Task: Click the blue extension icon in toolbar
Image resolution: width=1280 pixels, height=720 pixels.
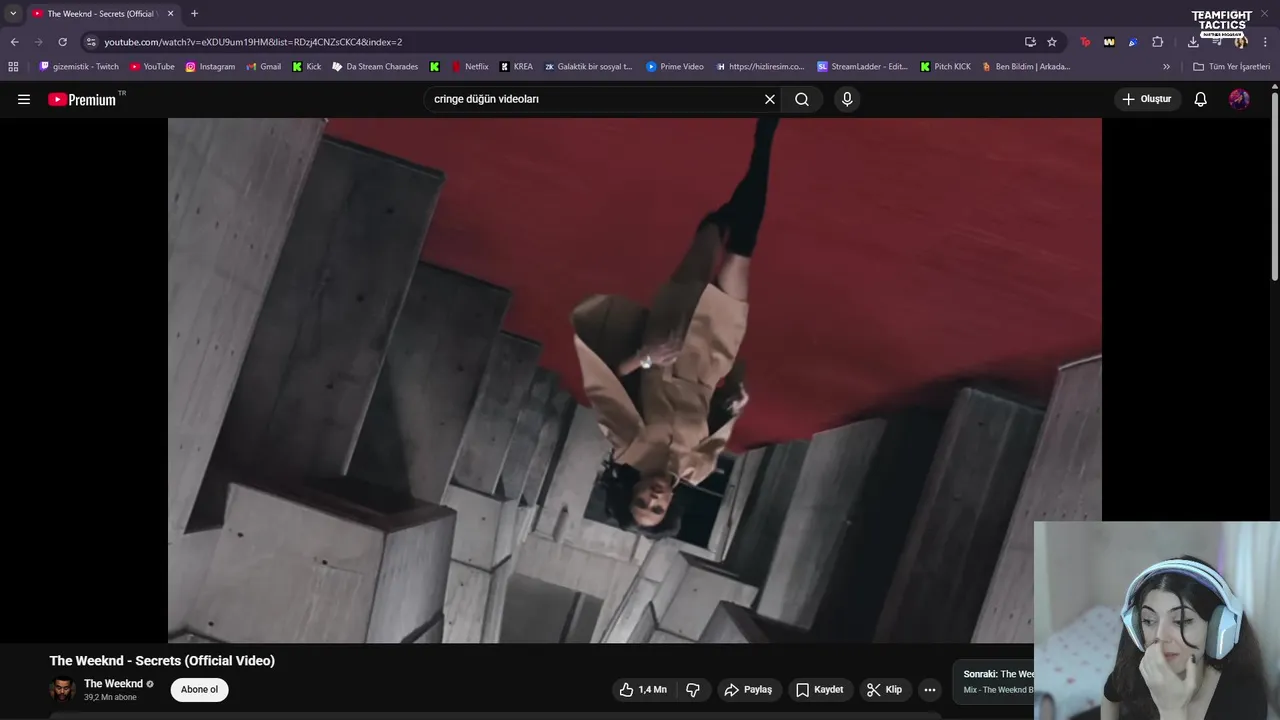Action: (x=1133, y=42)
